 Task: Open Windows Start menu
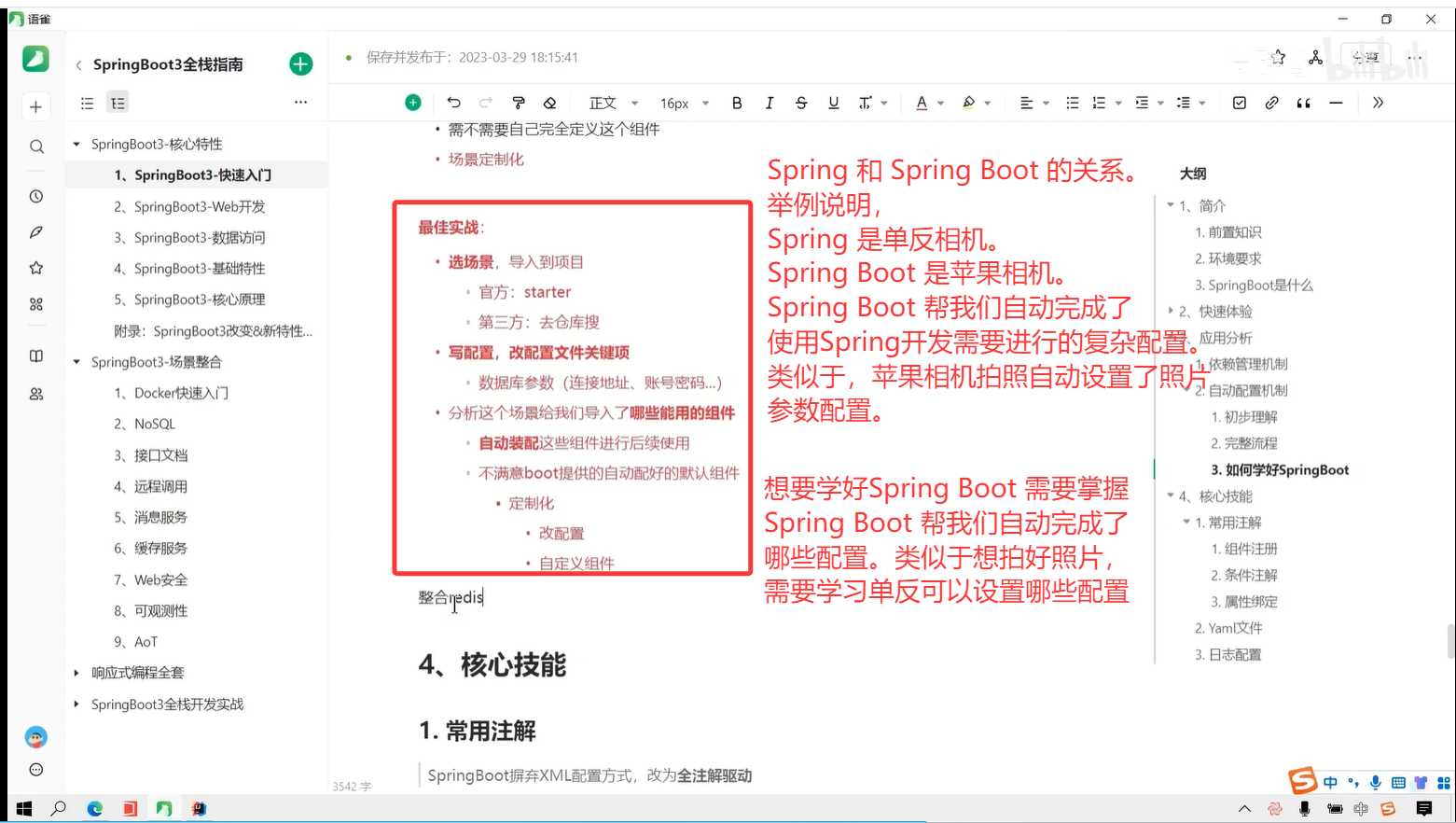coord(24,809)
